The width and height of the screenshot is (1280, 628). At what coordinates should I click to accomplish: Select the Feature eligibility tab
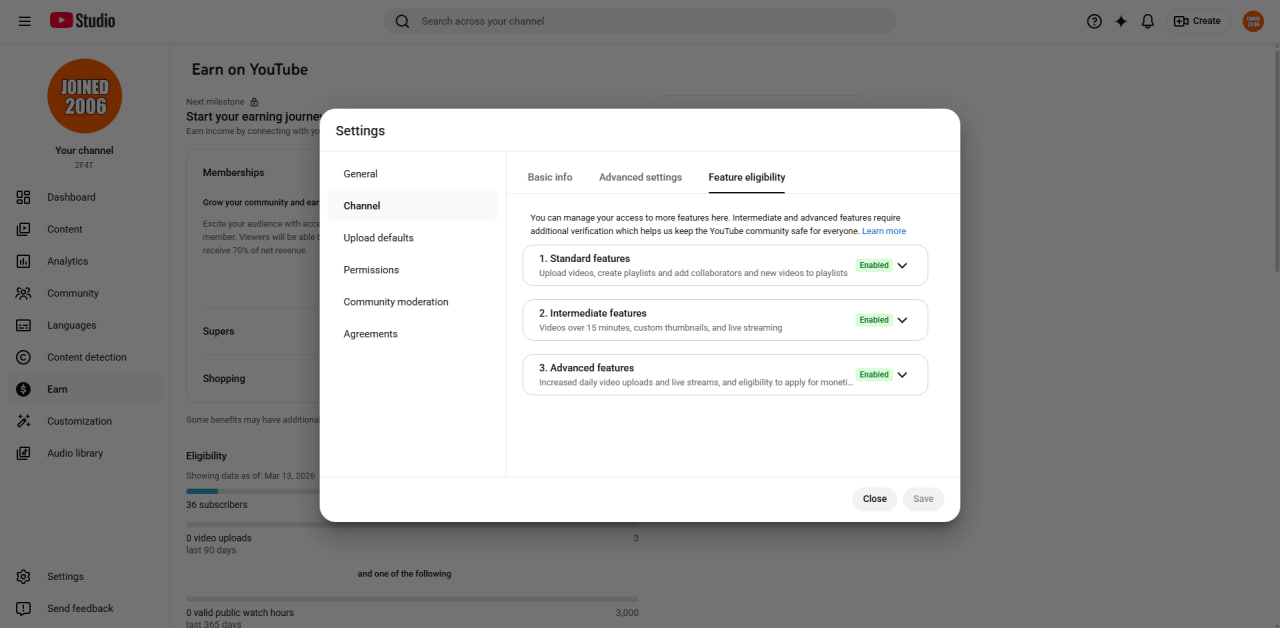(747, 177)
